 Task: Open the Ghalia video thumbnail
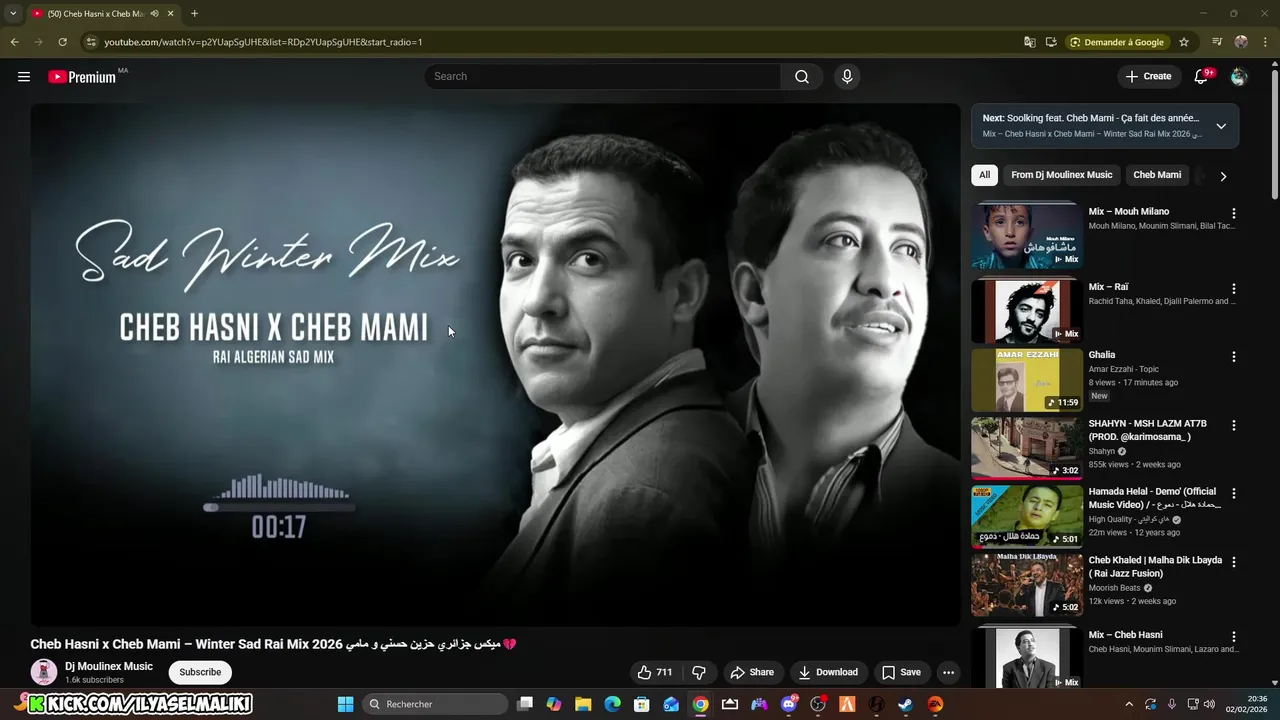point(1027,380)
